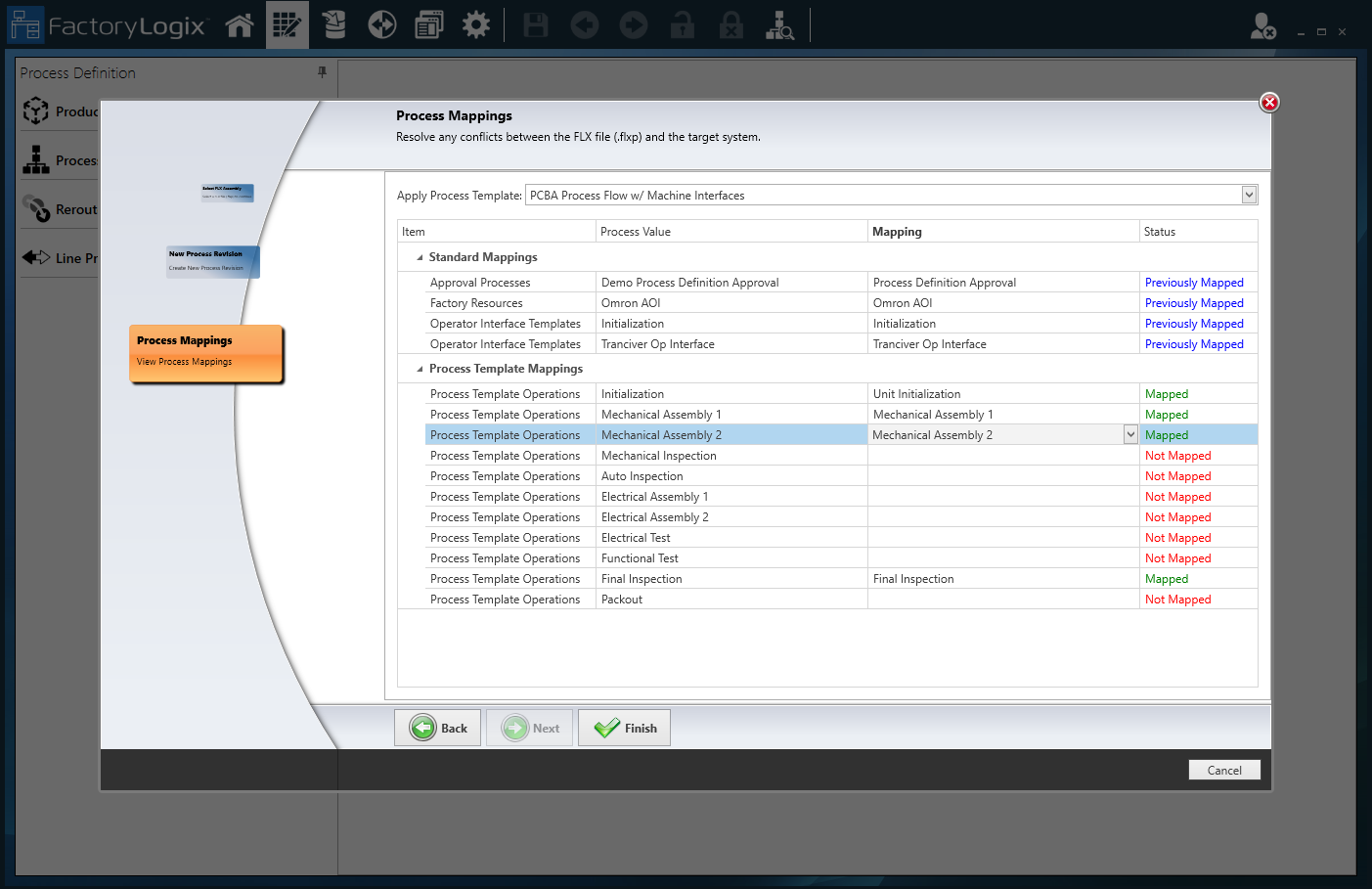Open the Mechanical Assembly 2 mapping dropdown
The height and width of the screenshot is (889, 1372).
tap(1129, 434)
